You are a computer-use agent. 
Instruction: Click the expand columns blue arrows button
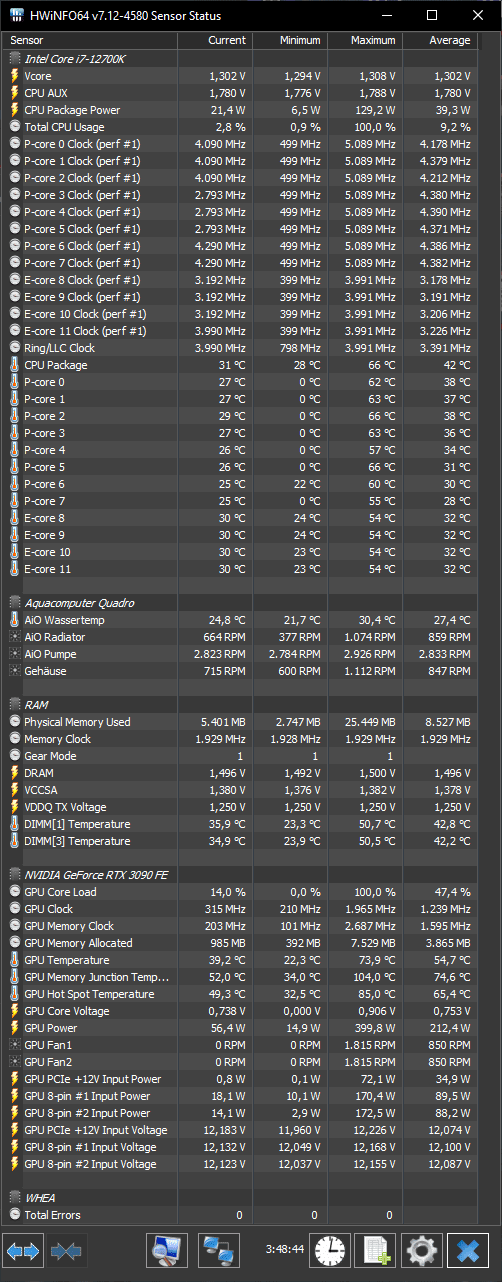tap(23, 1250)
